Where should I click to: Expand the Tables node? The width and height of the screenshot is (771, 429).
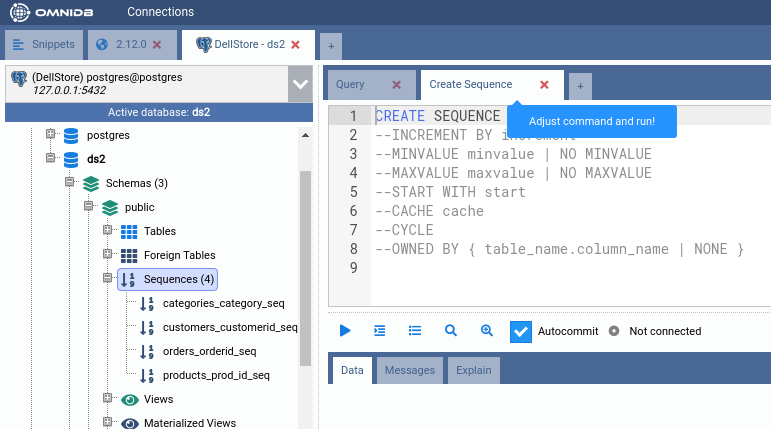tap(108, 230)
